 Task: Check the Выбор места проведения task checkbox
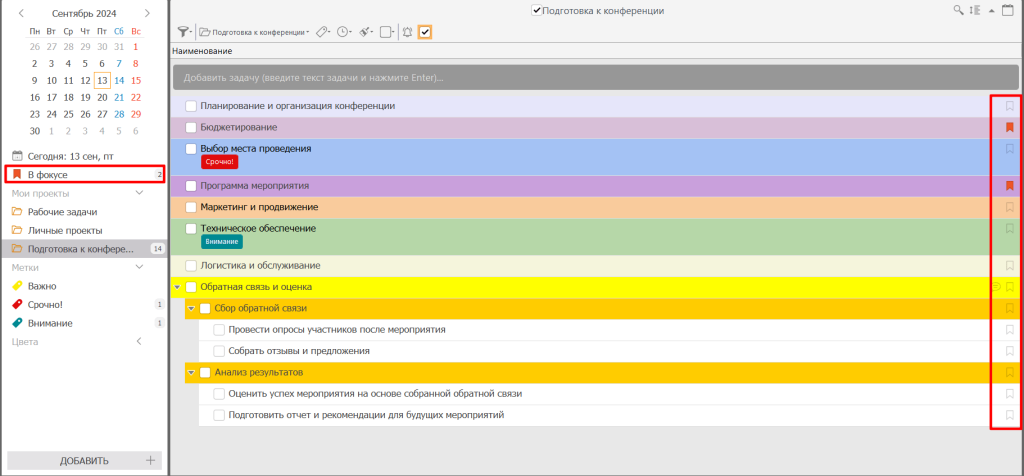[191, 149]
